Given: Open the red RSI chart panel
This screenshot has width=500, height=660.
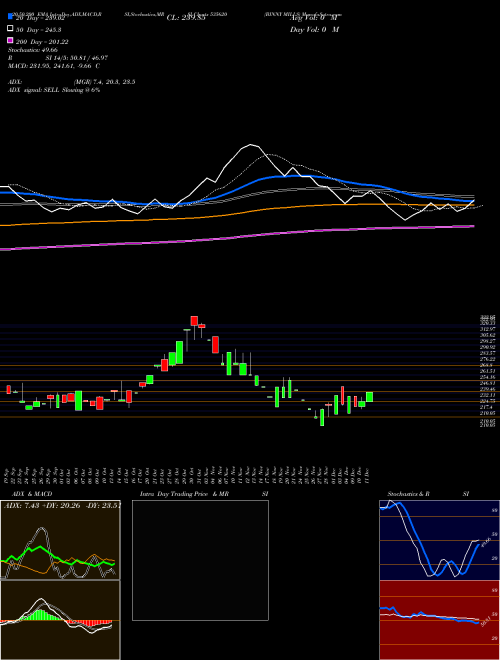Looking at the screenshot, I should [x=439, y=620].
